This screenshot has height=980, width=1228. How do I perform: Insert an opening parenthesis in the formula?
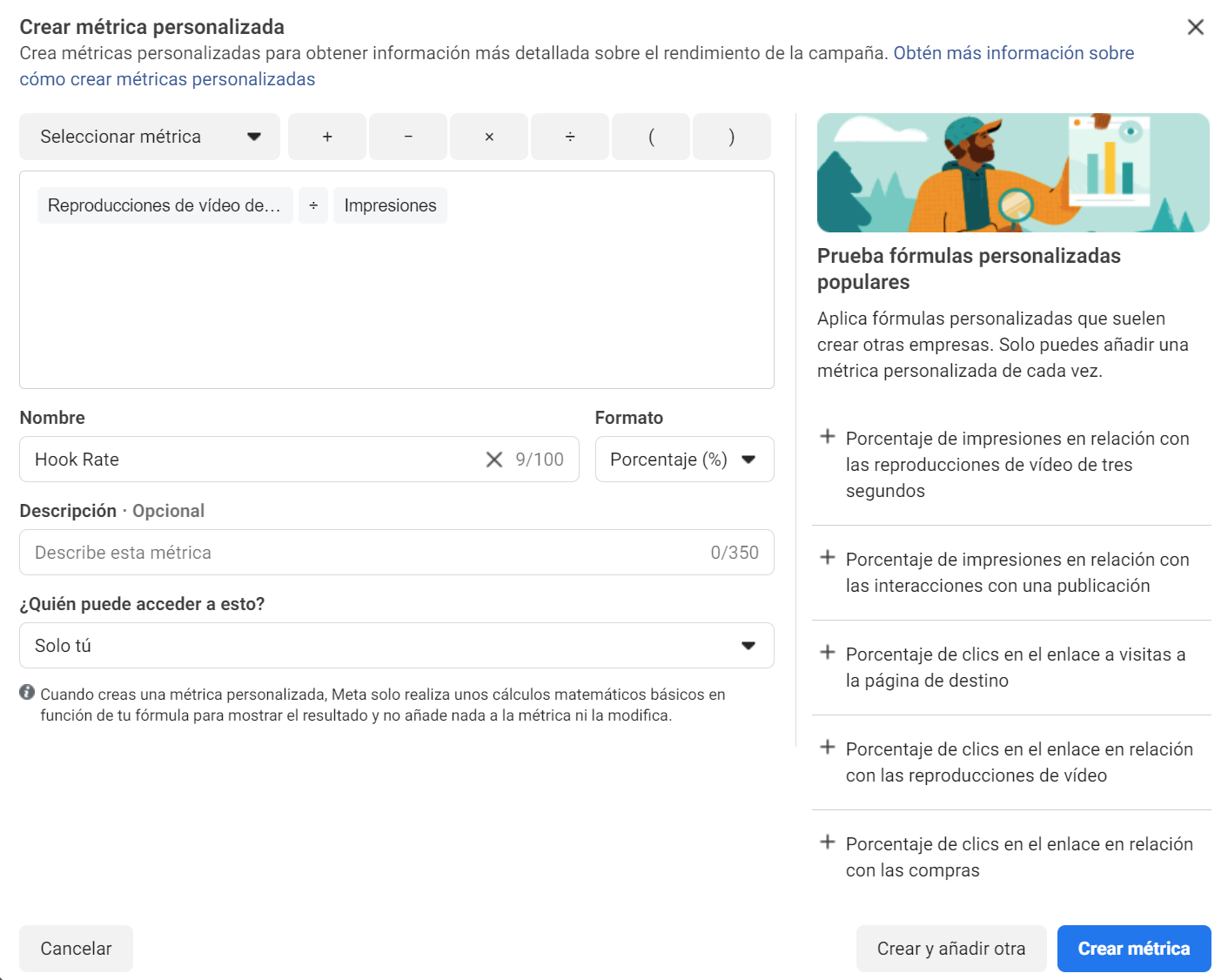click(650, 137)
